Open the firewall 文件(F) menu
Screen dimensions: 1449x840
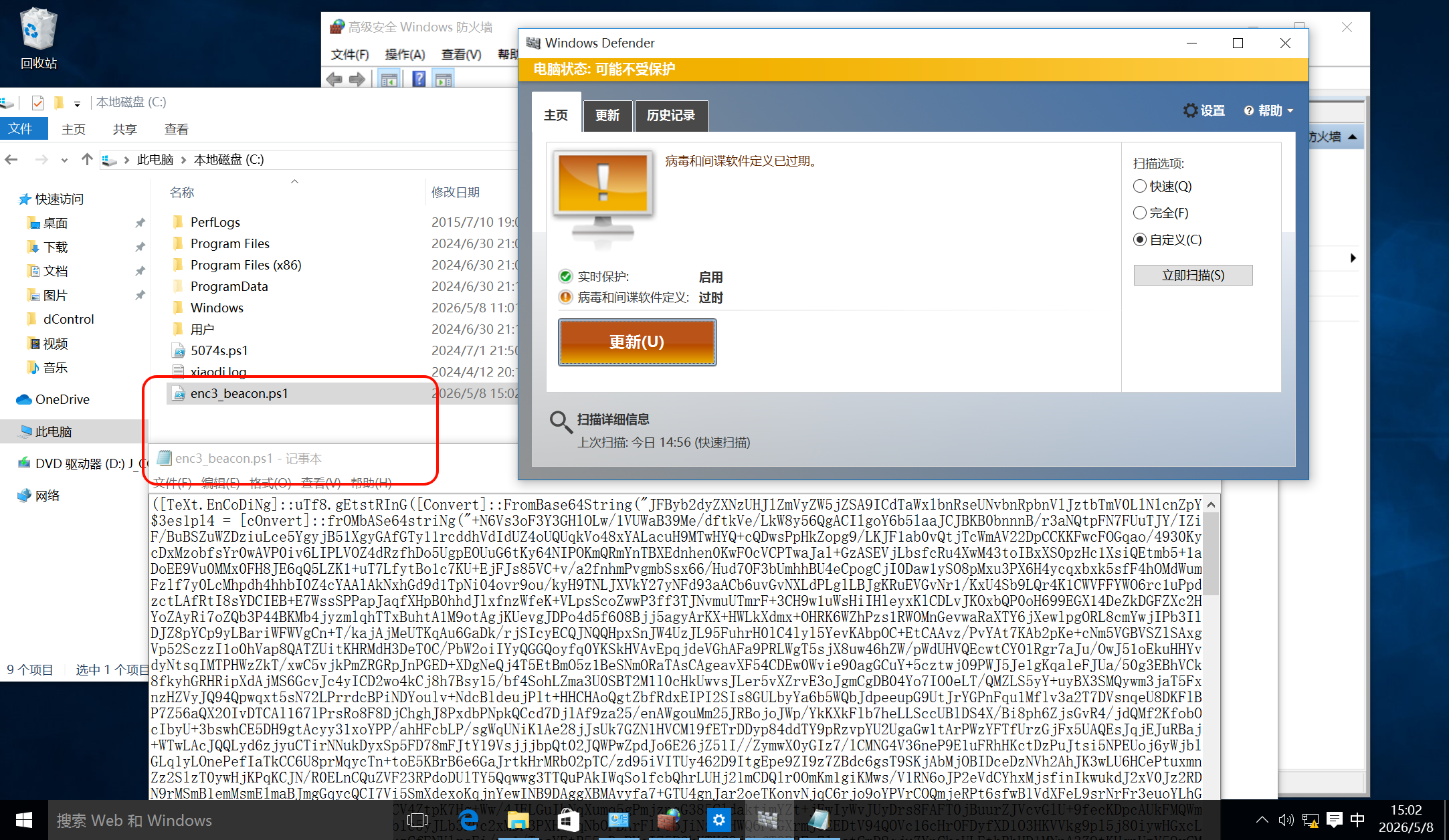(350, 54)
